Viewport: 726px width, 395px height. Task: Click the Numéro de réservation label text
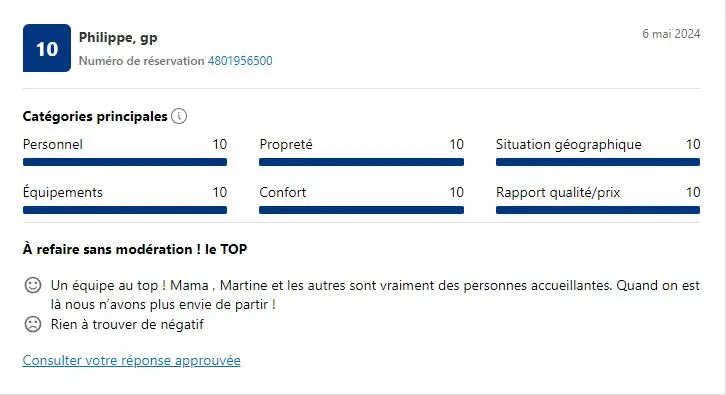click(142, 61)
